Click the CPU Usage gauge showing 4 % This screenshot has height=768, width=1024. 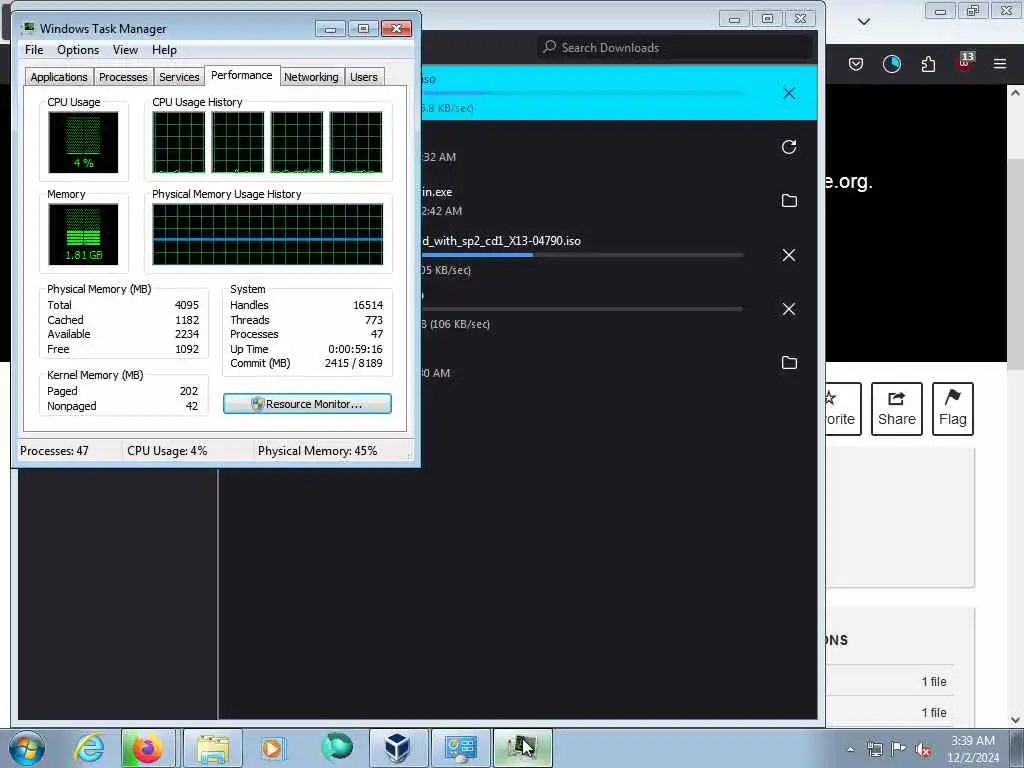coord(83,142)
